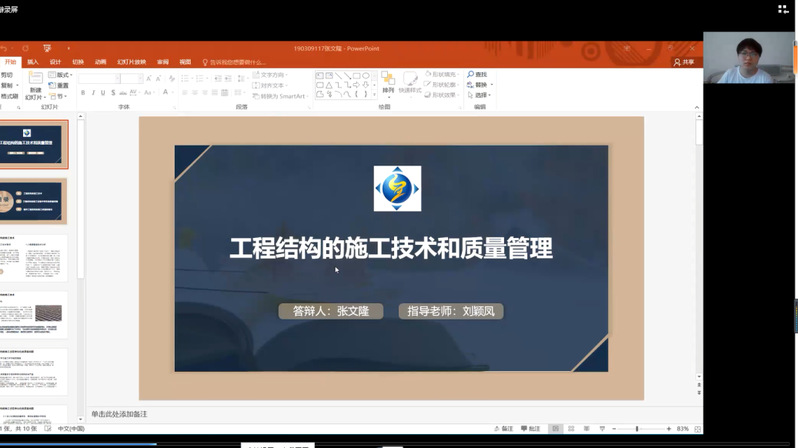Viewport: 798px width, 448px height.
Task: Click Shape Fill (形状填充) button
Action: click(441, 74)
